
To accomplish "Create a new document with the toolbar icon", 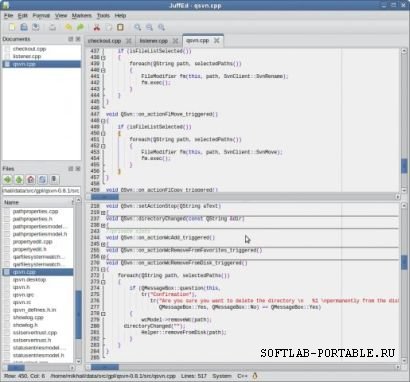I will pyautogui.click(x=12, y=27).
